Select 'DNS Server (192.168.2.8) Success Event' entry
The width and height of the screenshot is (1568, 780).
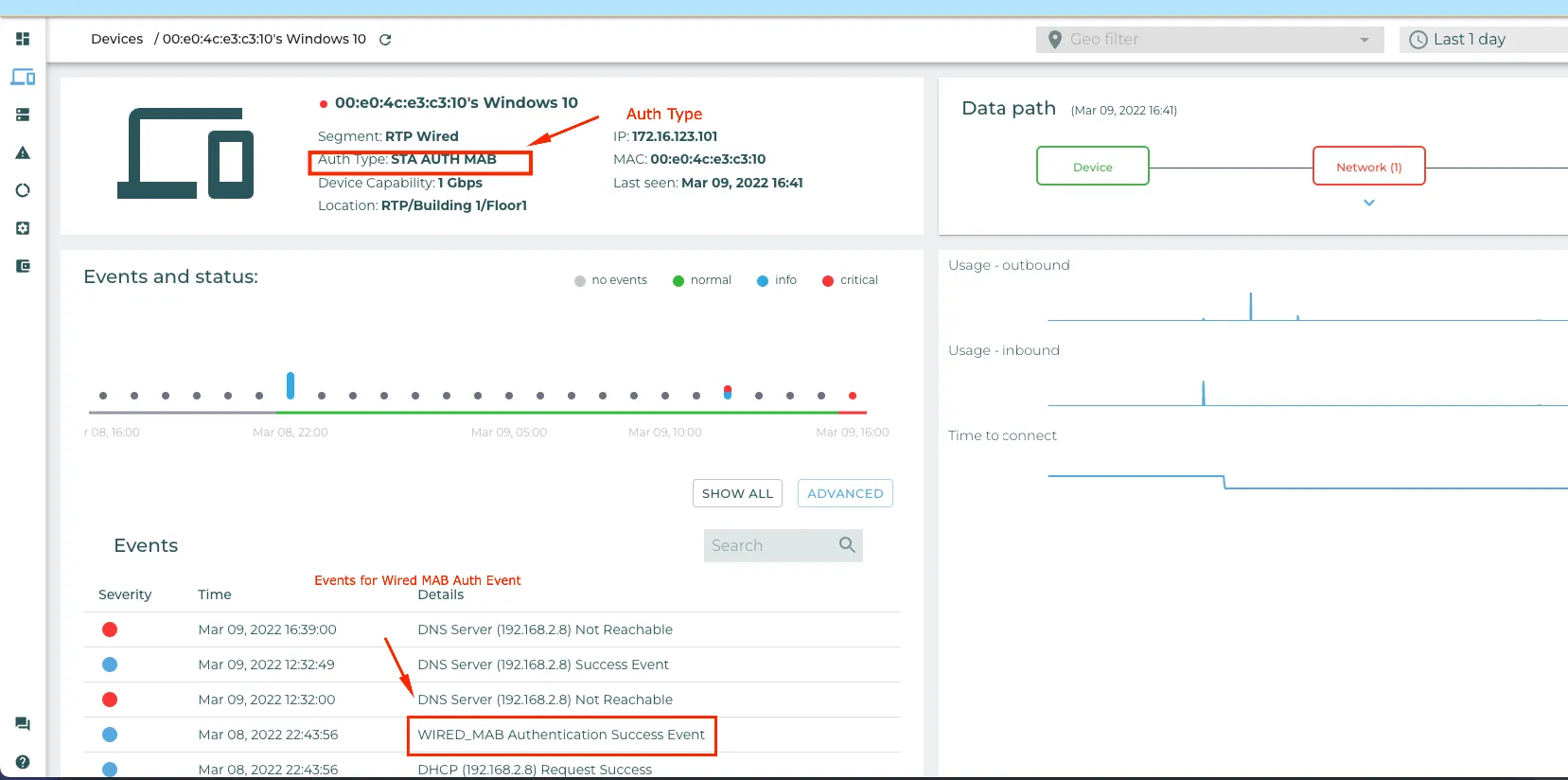[543, 665]
